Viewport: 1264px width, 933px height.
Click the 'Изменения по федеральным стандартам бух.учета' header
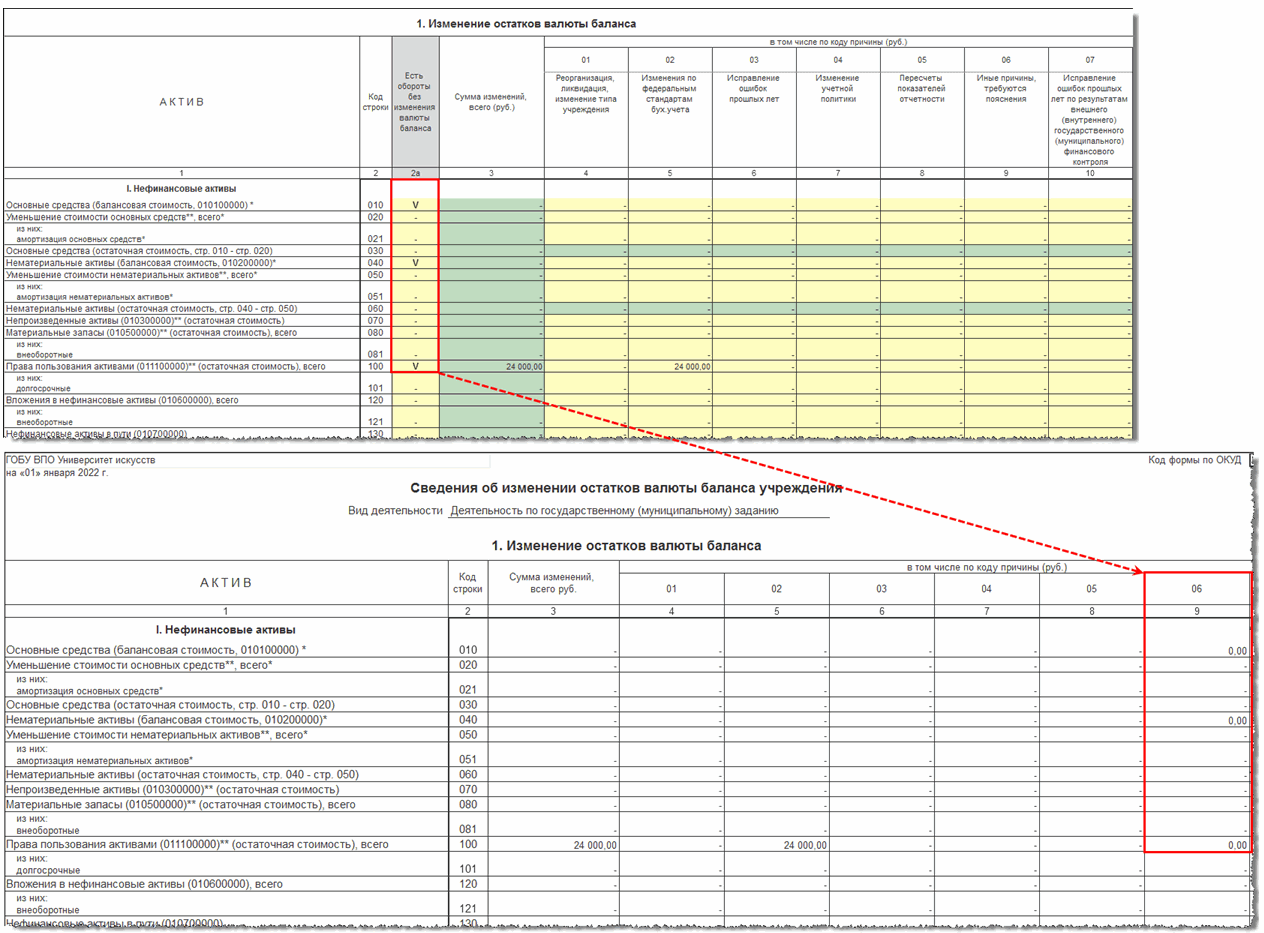coord(670,95)
